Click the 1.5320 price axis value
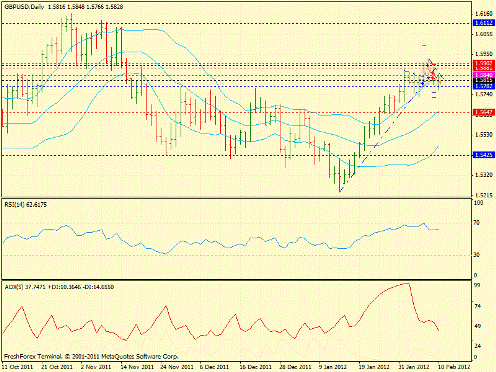This screenshot has height=372, width=496. [484, 175]
